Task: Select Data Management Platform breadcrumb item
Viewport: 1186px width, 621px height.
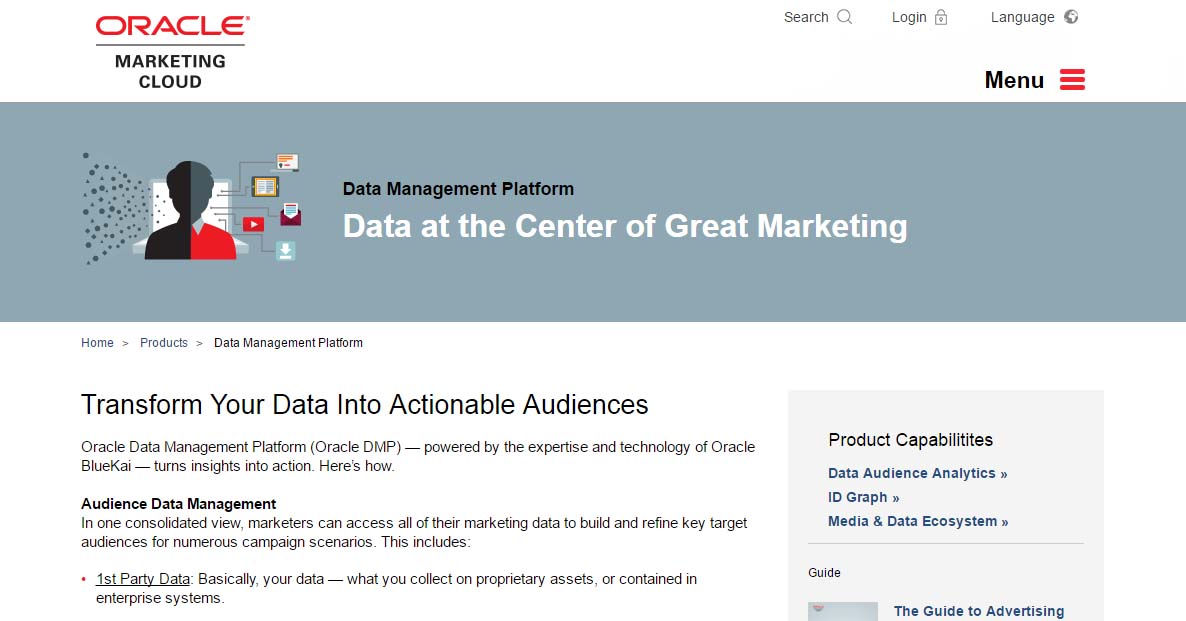Action: point(288,343)
